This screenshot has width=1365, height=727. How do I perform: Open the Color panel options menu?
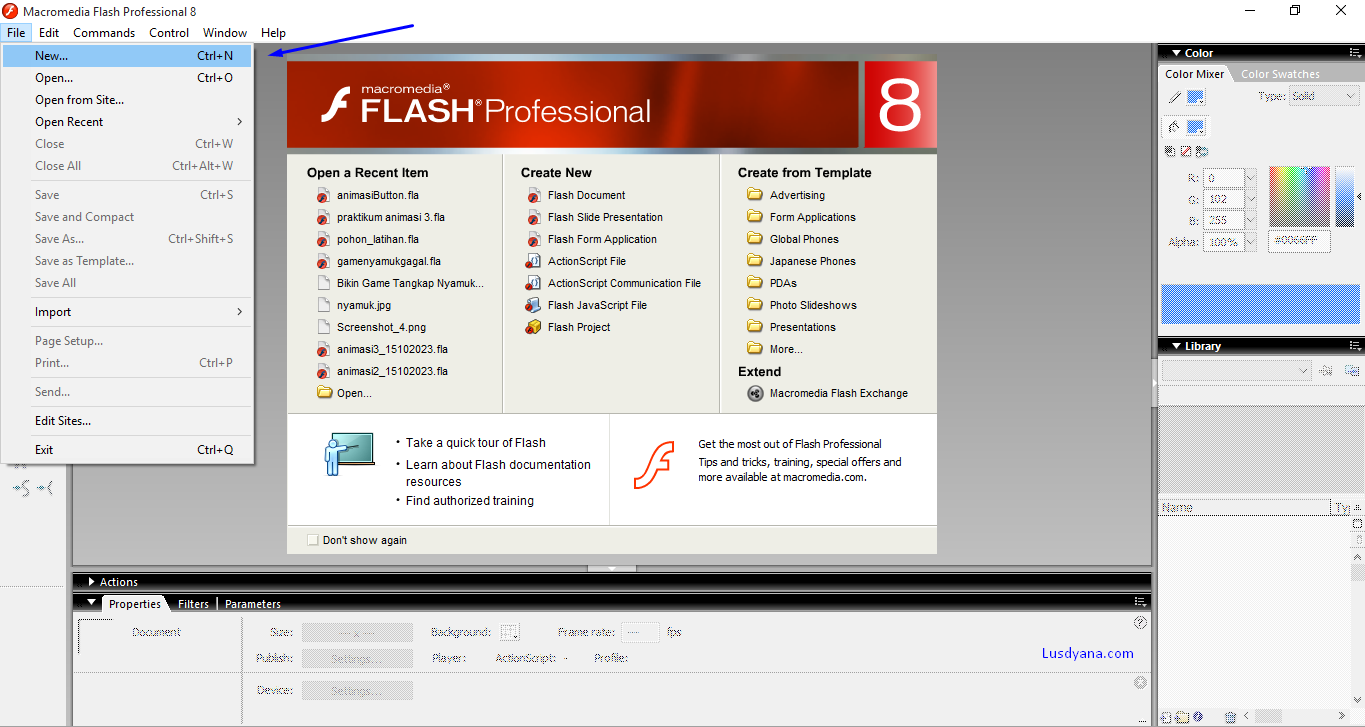pyautogui.click(x=1355, y=53)
